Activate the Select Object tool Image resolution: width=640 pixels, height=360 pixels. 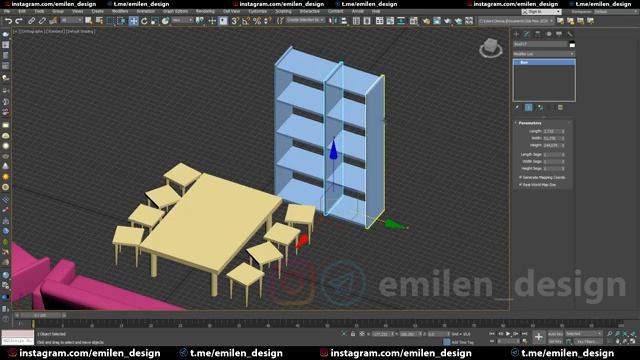(89, 21)
